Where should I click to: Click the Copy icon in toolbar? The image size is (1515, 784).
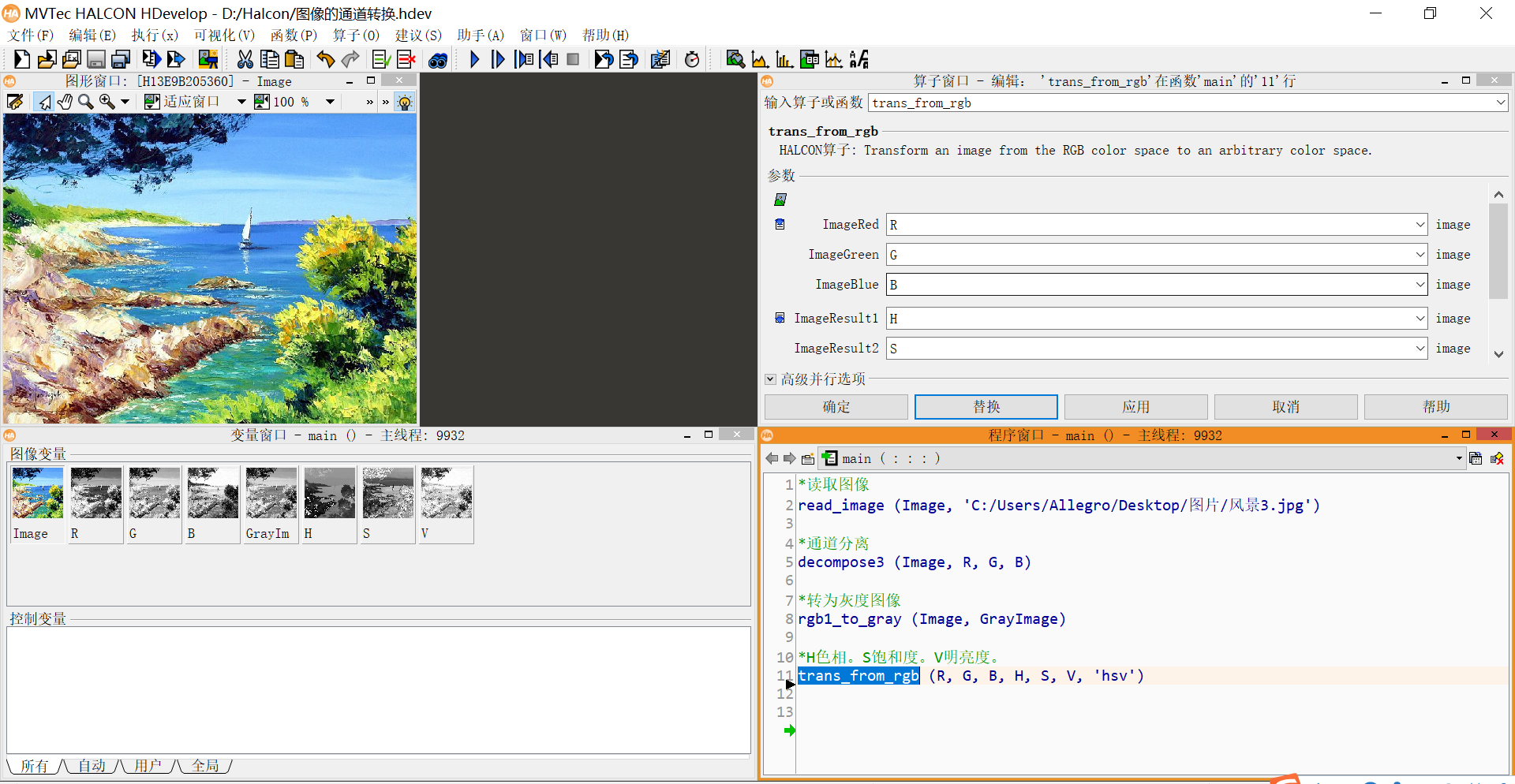[270, 59]
